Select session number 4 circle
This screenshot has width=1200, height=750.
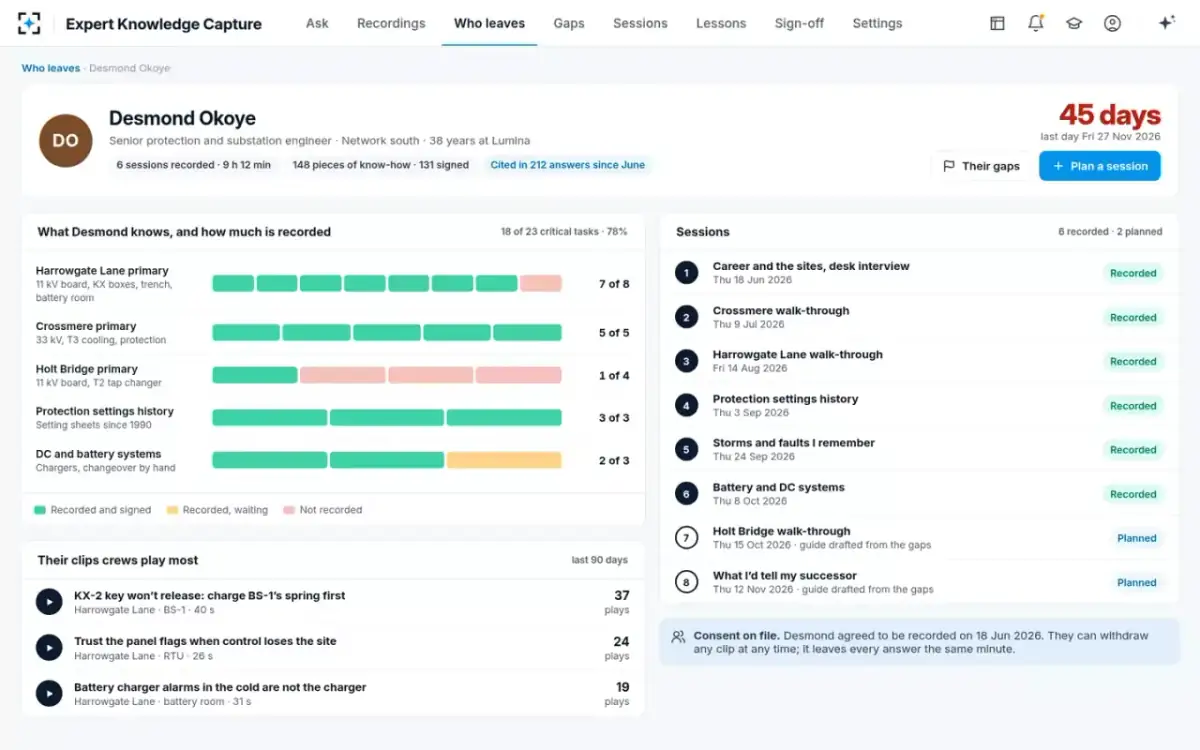pos(686,405)
